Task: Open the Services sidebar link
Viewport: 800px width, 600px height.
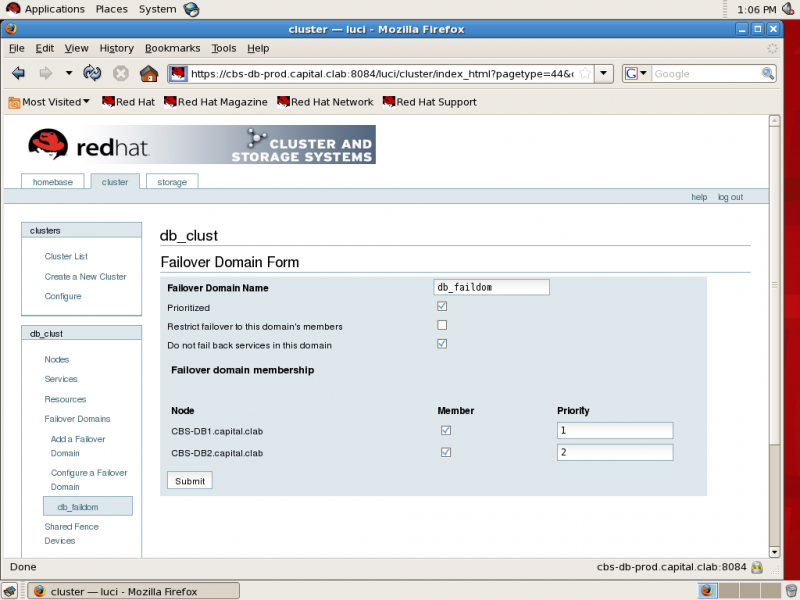Action: (x=61, y=379)
